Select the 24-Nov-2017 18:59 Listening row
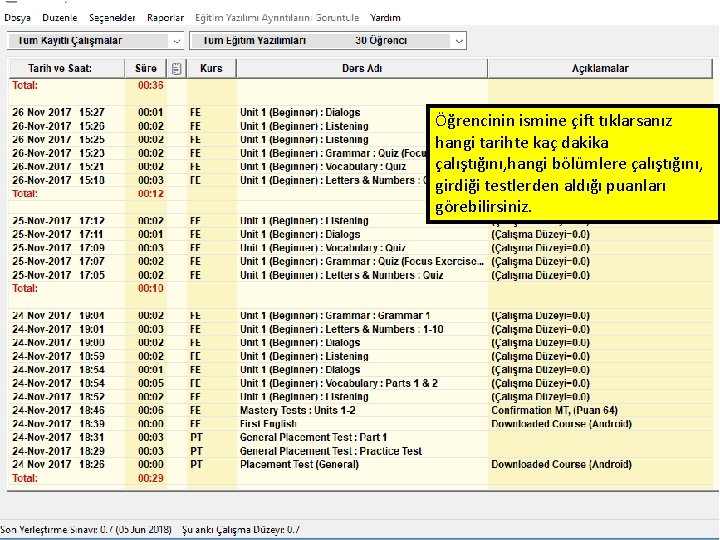Viewport: 720px width, 540px height. [x=361, y=356]
